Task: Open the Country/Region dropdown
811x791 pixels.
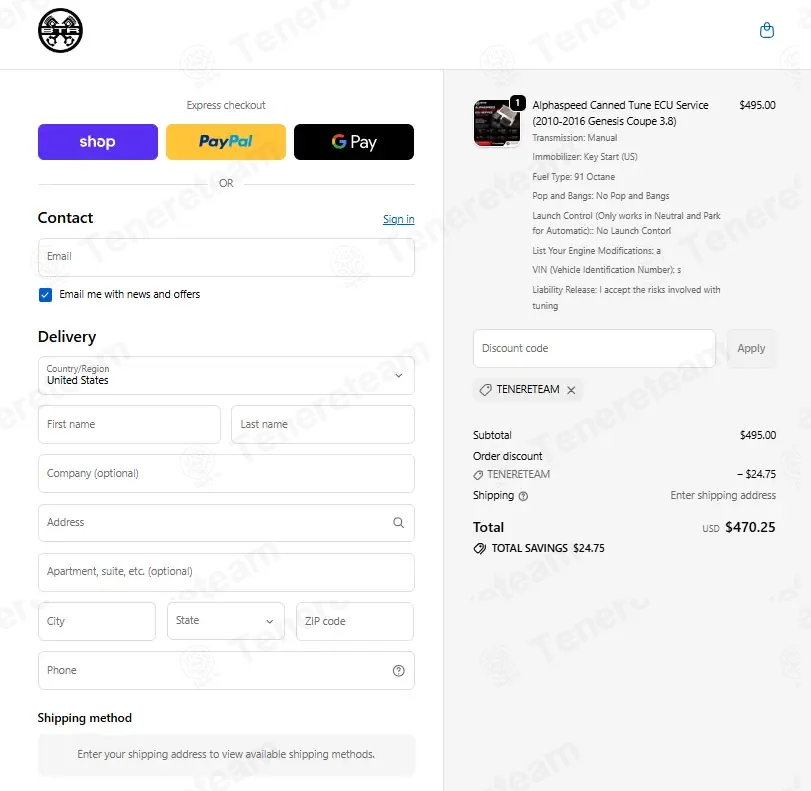Action: click(x=226, y=375)
